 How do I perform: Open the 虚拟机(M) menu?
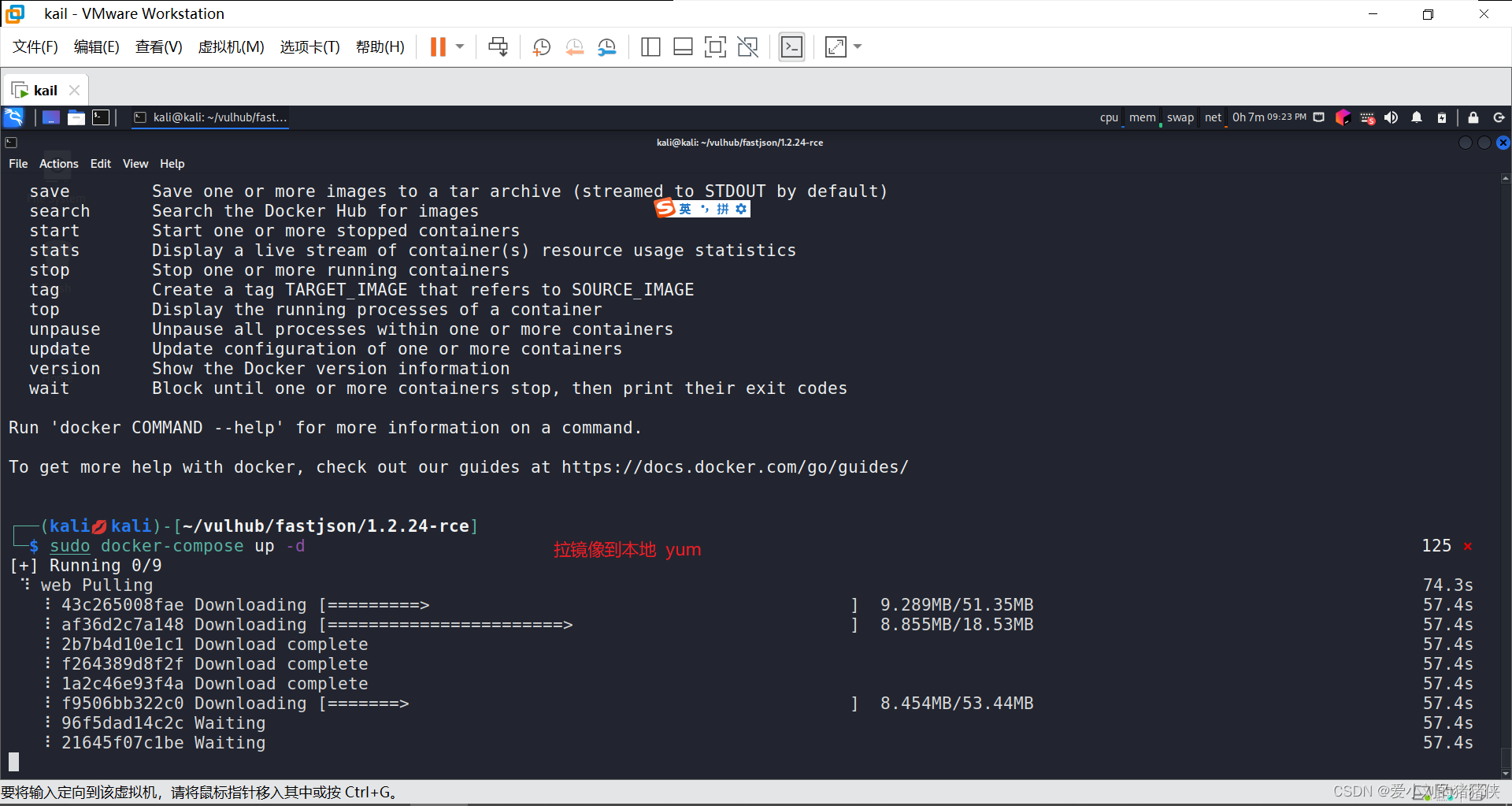point(231,47)
